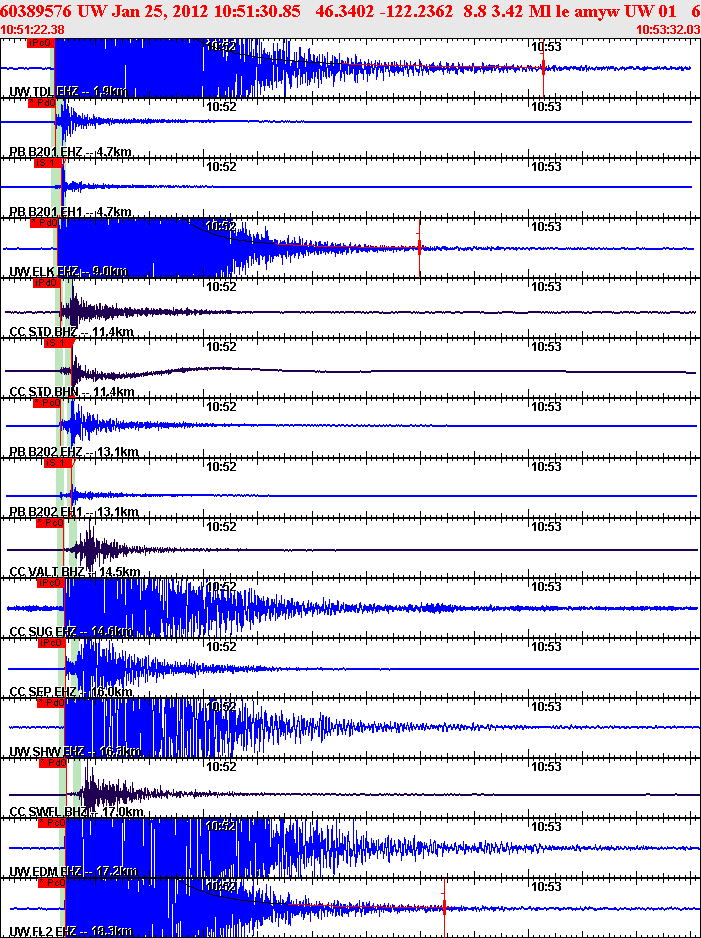Select the iS 1 pick flag on CC STD BHN
The height and width of the screenshot is (938, 701).
[59, 343]
